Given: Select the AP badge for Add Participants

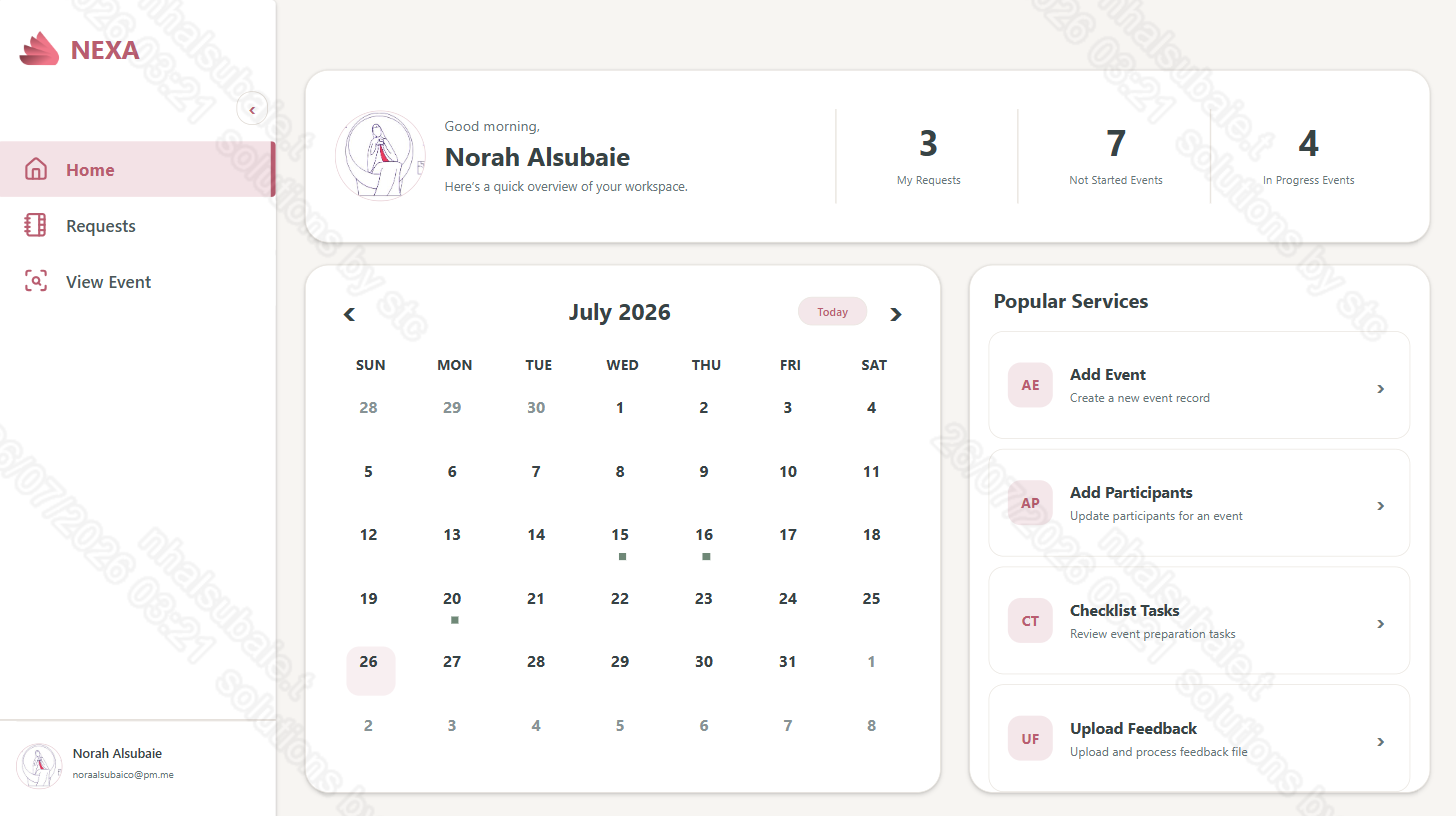Looking at the screenshot, I should point(1030,503).
